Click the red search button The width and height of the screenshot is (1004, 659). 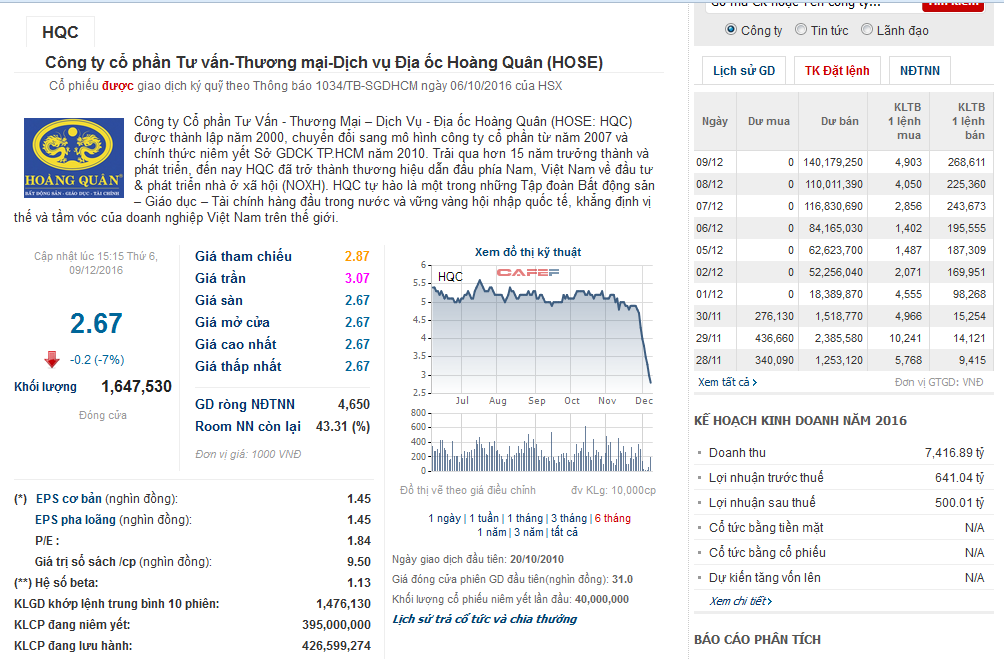953,4
